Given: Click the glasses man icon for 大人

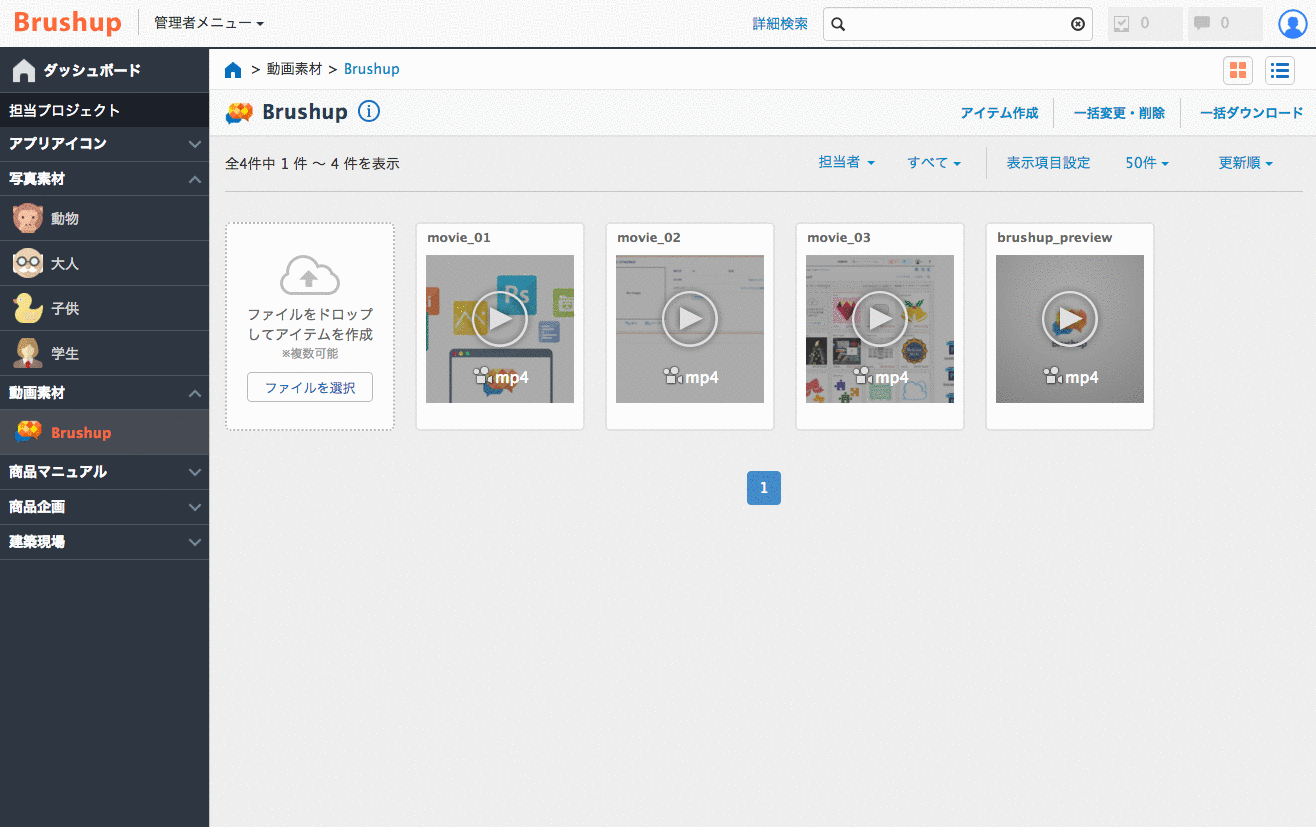Looking at the screenshot, I should tap(28, 263).
